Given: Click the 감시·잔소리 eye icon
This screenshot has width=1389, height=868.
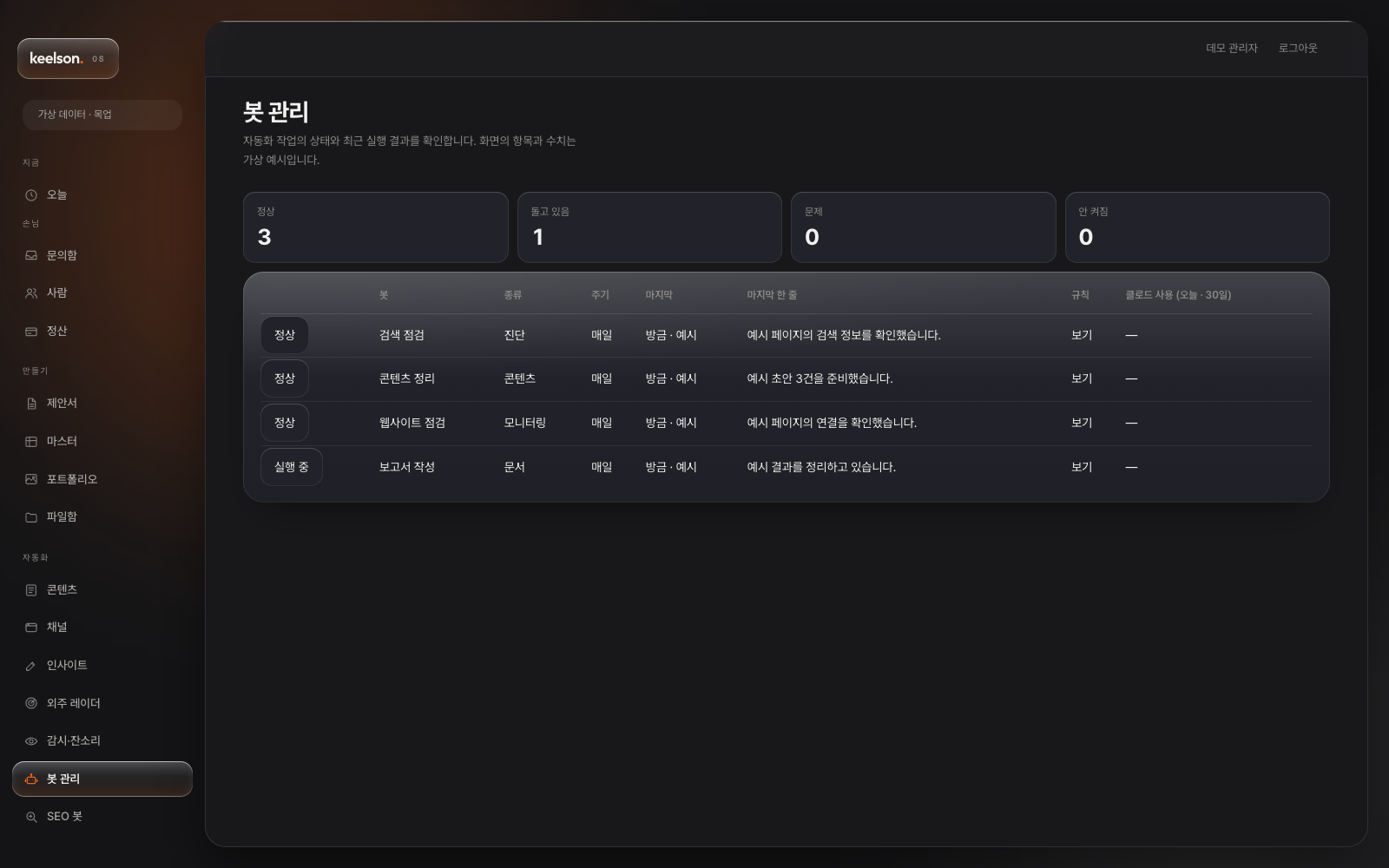Looking at the screenshot, I should pos(31,741).
